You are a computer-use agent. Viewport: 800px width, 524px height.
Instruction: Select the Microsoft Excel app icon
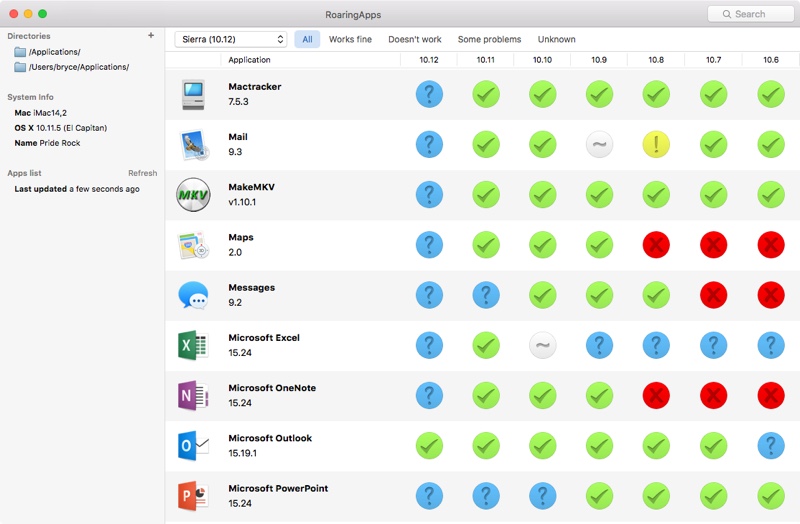(x=193, y=346)
